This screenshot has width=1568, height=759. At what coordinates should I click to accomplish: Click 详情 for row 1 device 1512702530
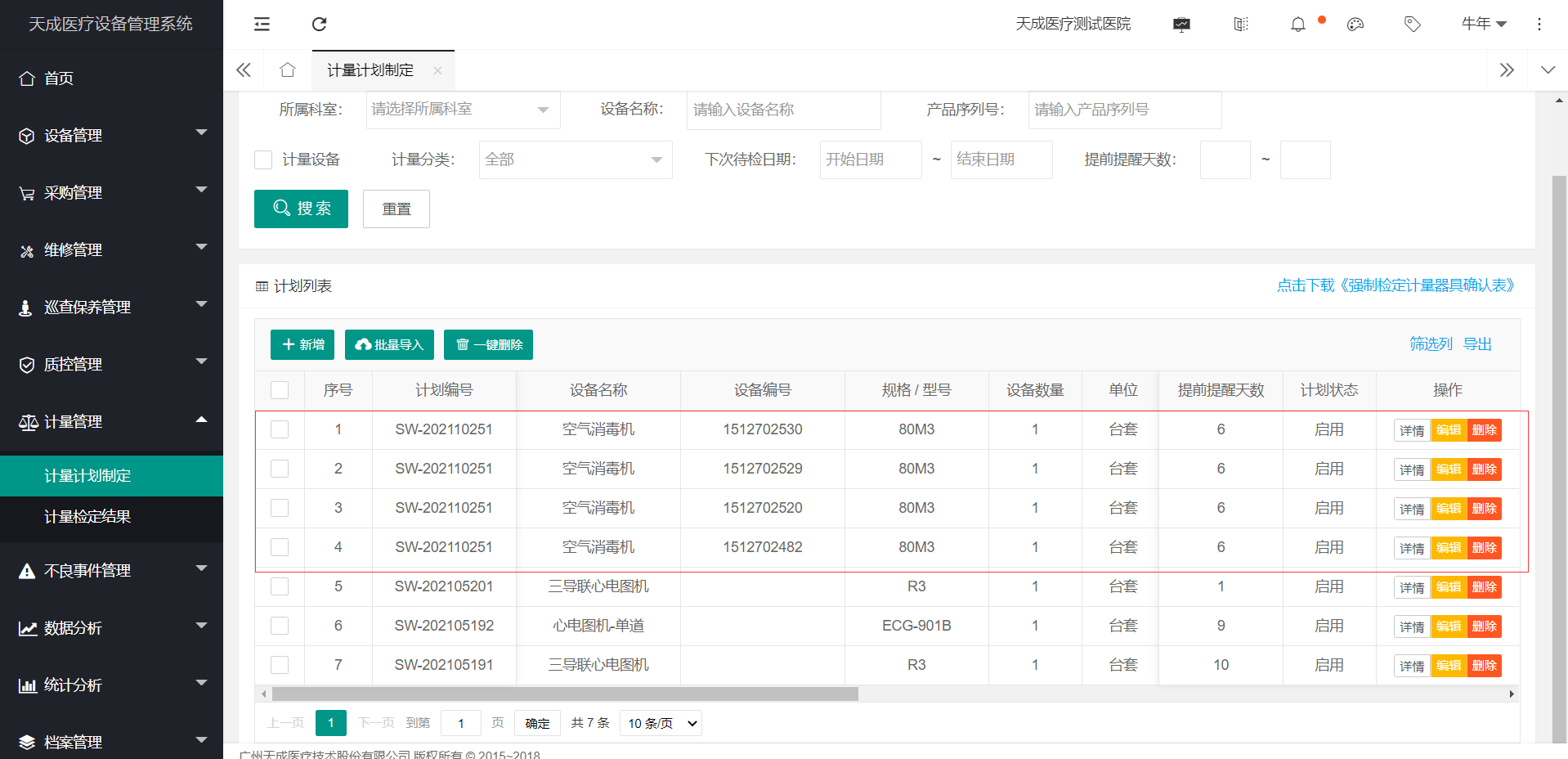click(x=1412, y=430)
